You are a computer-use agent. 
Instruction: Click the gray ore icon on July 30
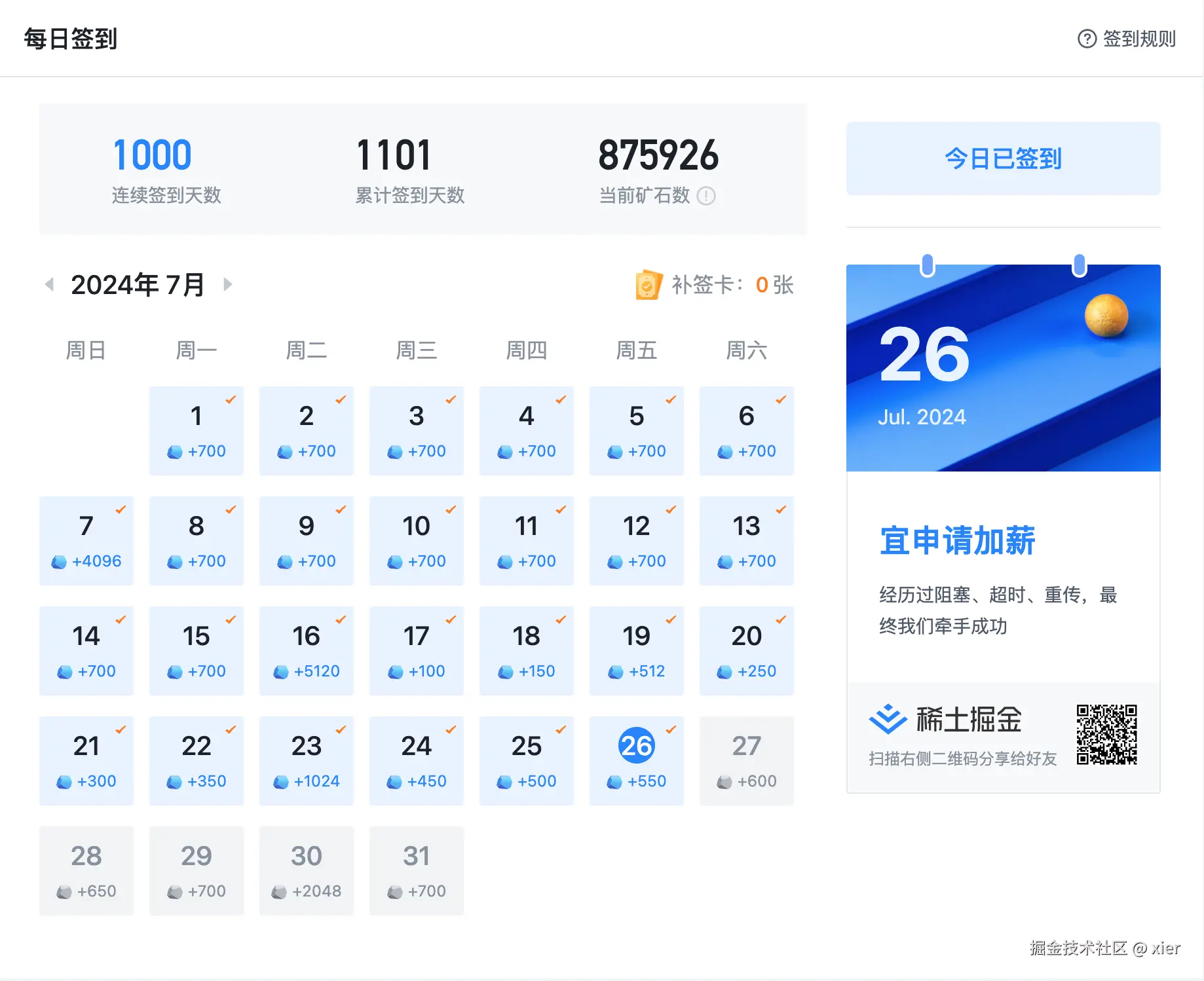(x=280, y=891)
